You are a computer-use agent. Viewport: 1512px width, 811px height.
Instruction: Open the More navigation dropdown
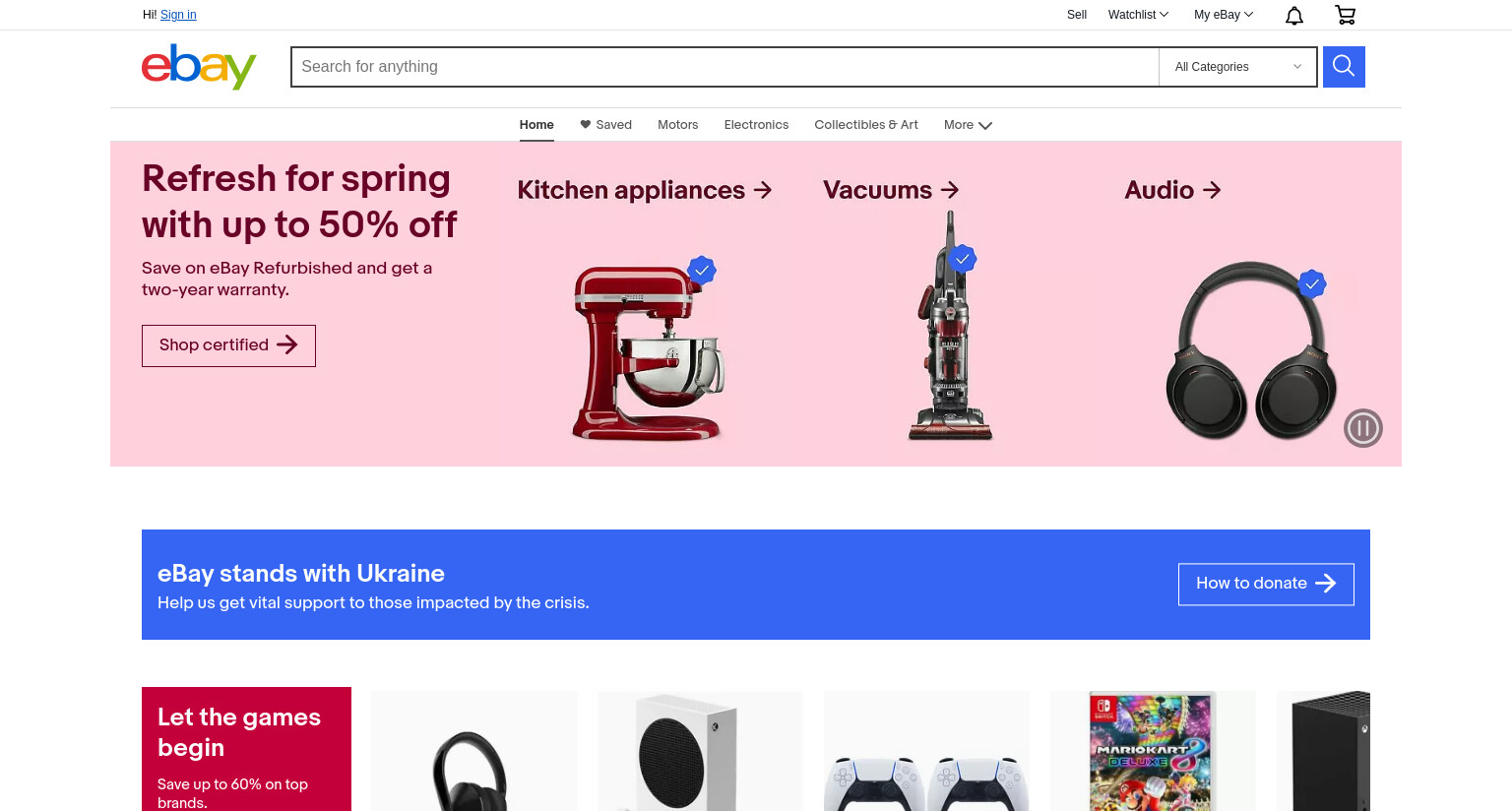click(x=968, y=125)
